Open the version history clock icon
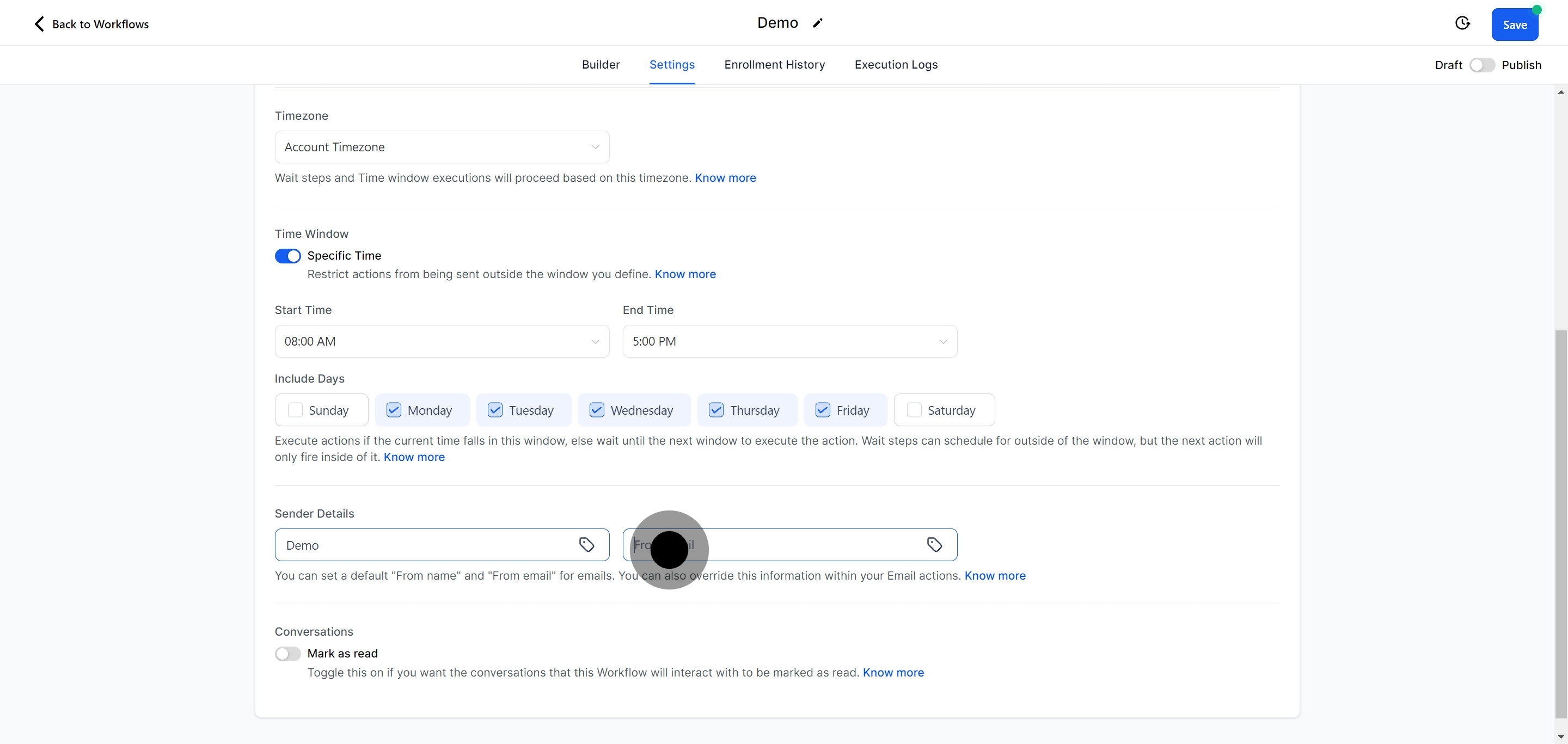The width and height of the screenshot is (1568, 744). [1462, 23]
